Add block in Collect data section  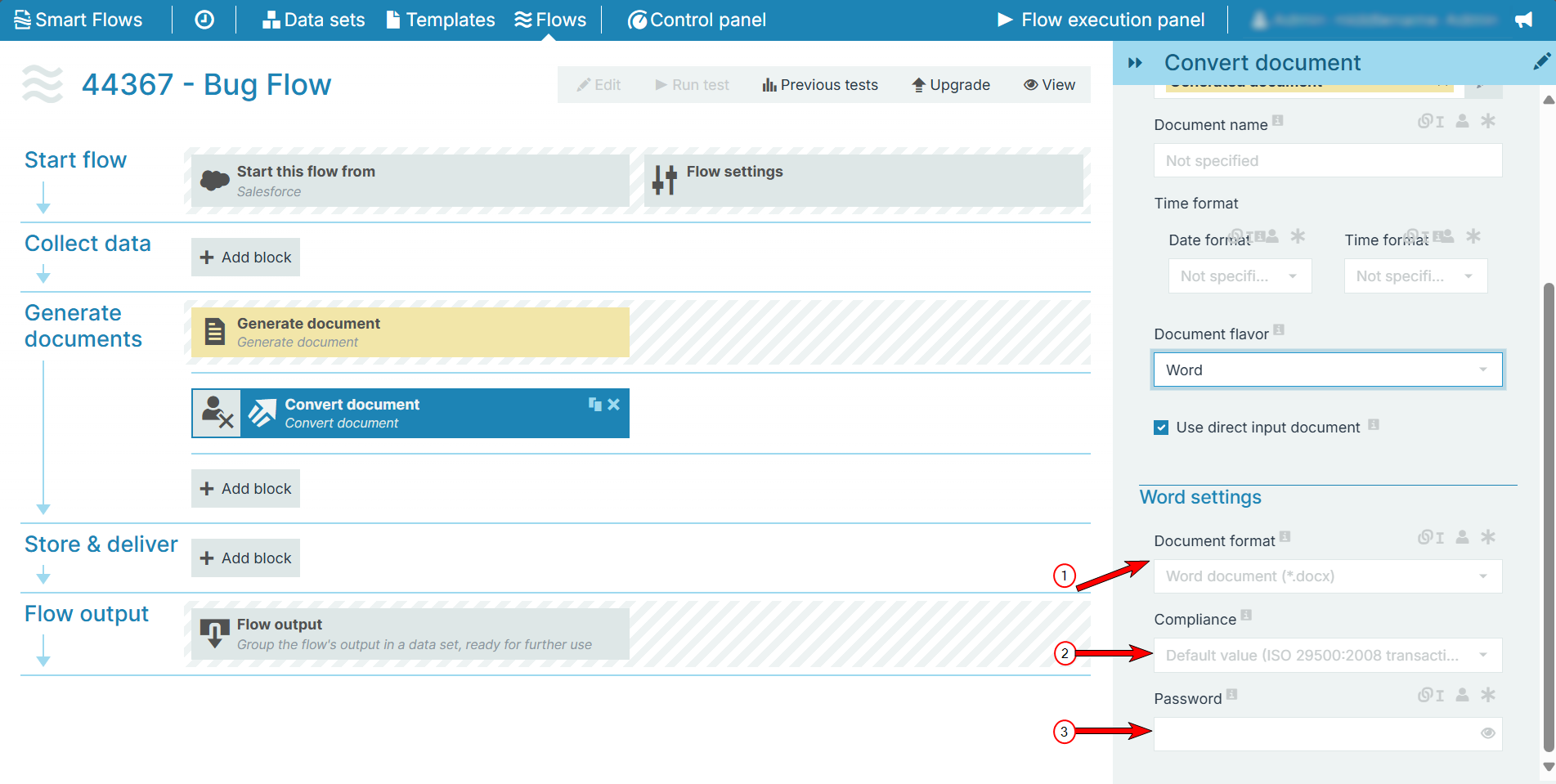[246, 258]
